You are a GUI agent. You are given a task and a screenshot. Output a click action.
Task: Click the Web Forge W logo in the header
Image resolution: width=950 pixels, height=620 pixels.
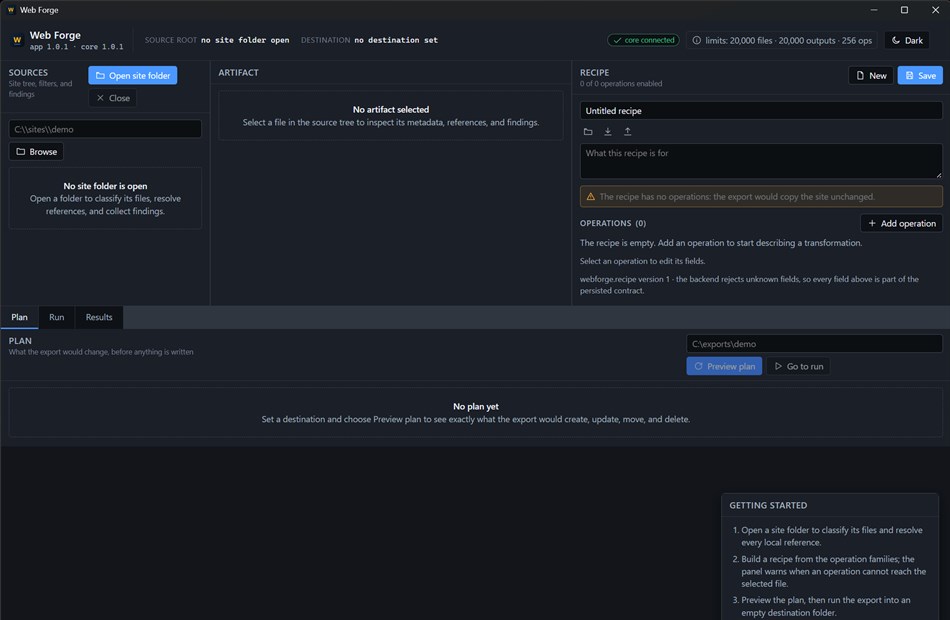pyautogui.click(x=17, y=40)
